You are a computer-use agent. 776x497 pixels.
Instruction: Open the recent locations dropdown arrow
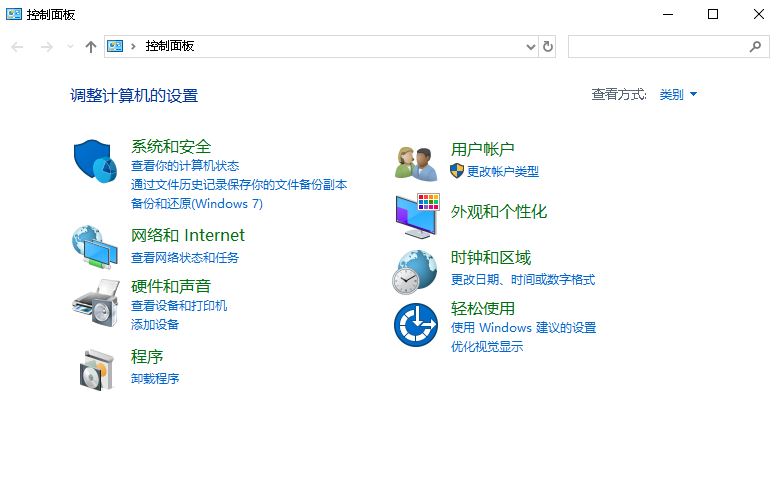tap(70, 47)
